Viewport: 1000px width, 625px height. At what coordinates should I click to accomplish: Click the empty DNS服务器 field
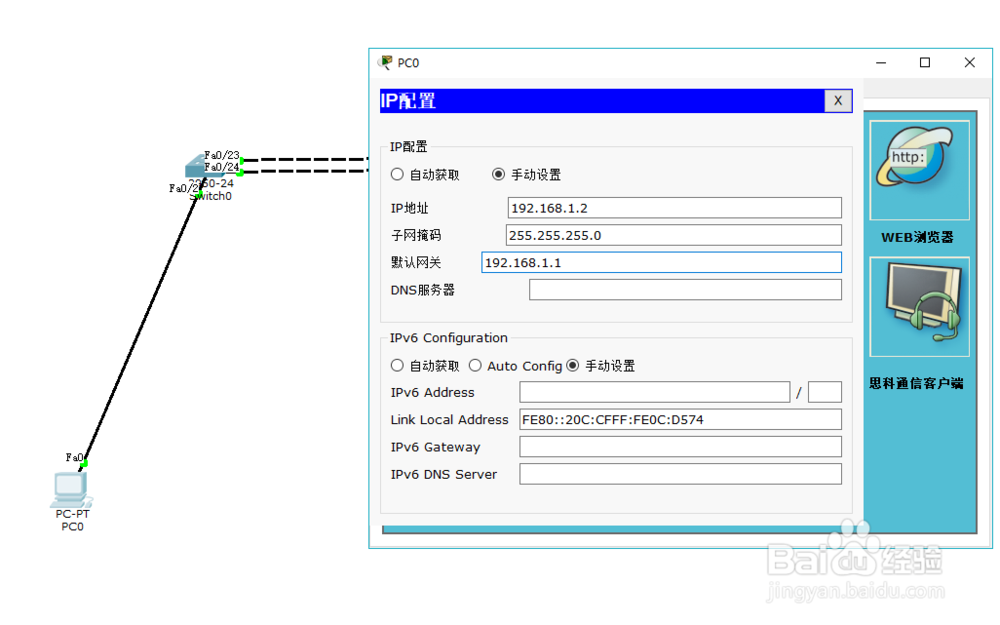click(685, 290)
